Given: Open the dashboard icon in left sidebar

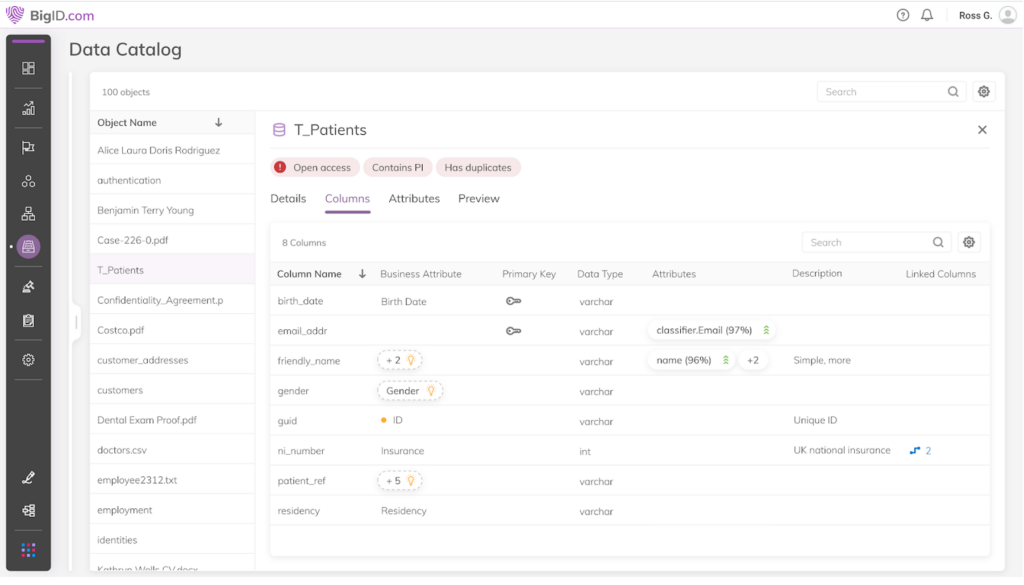Looking at the screenshot, I should point(28,68).
